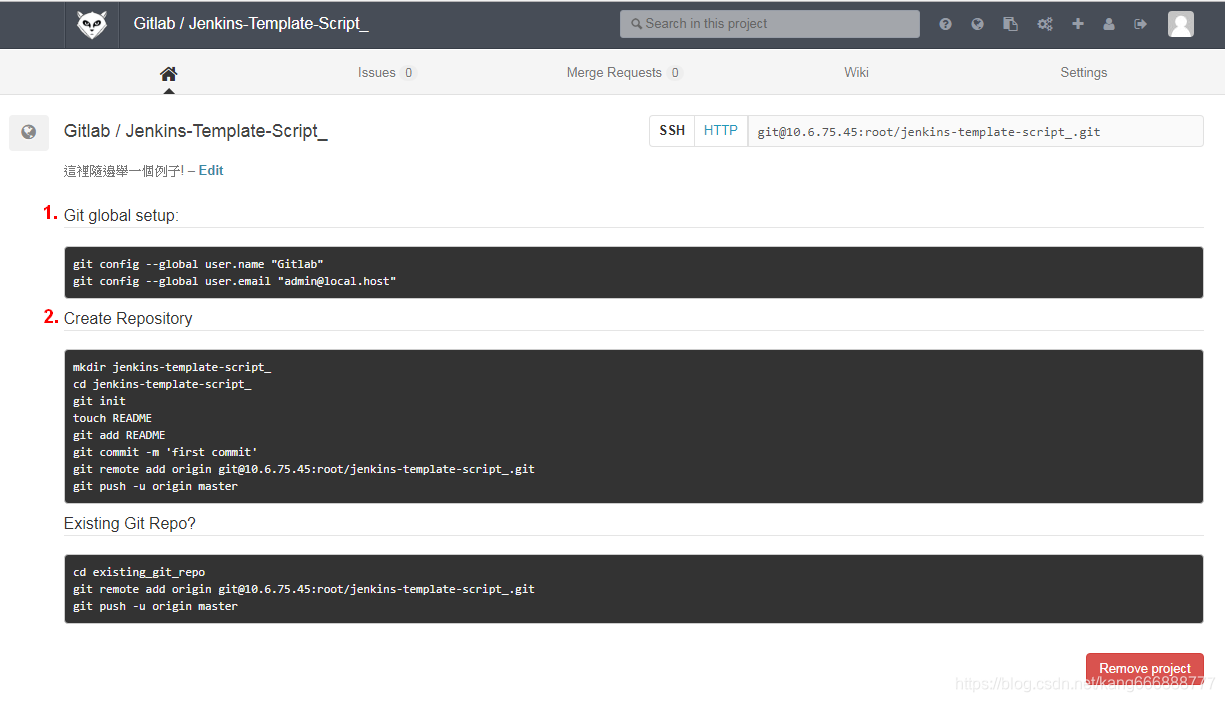Open the help question mark icon
This screenshot has width=1225, height=702.
[x=945, y=24]
